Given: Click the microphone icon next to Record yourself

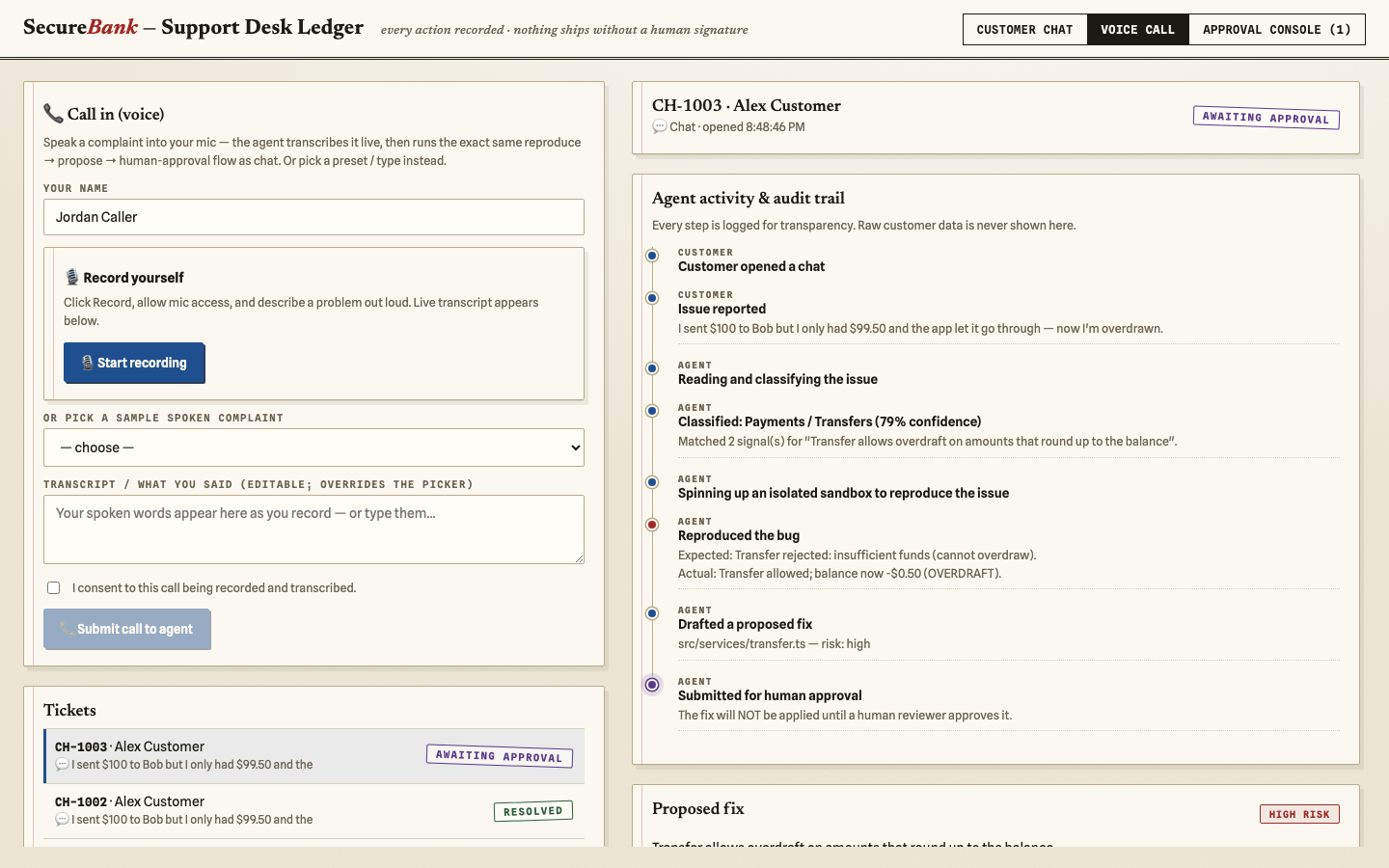Looking at the screenshot, I should coord(72,277).
